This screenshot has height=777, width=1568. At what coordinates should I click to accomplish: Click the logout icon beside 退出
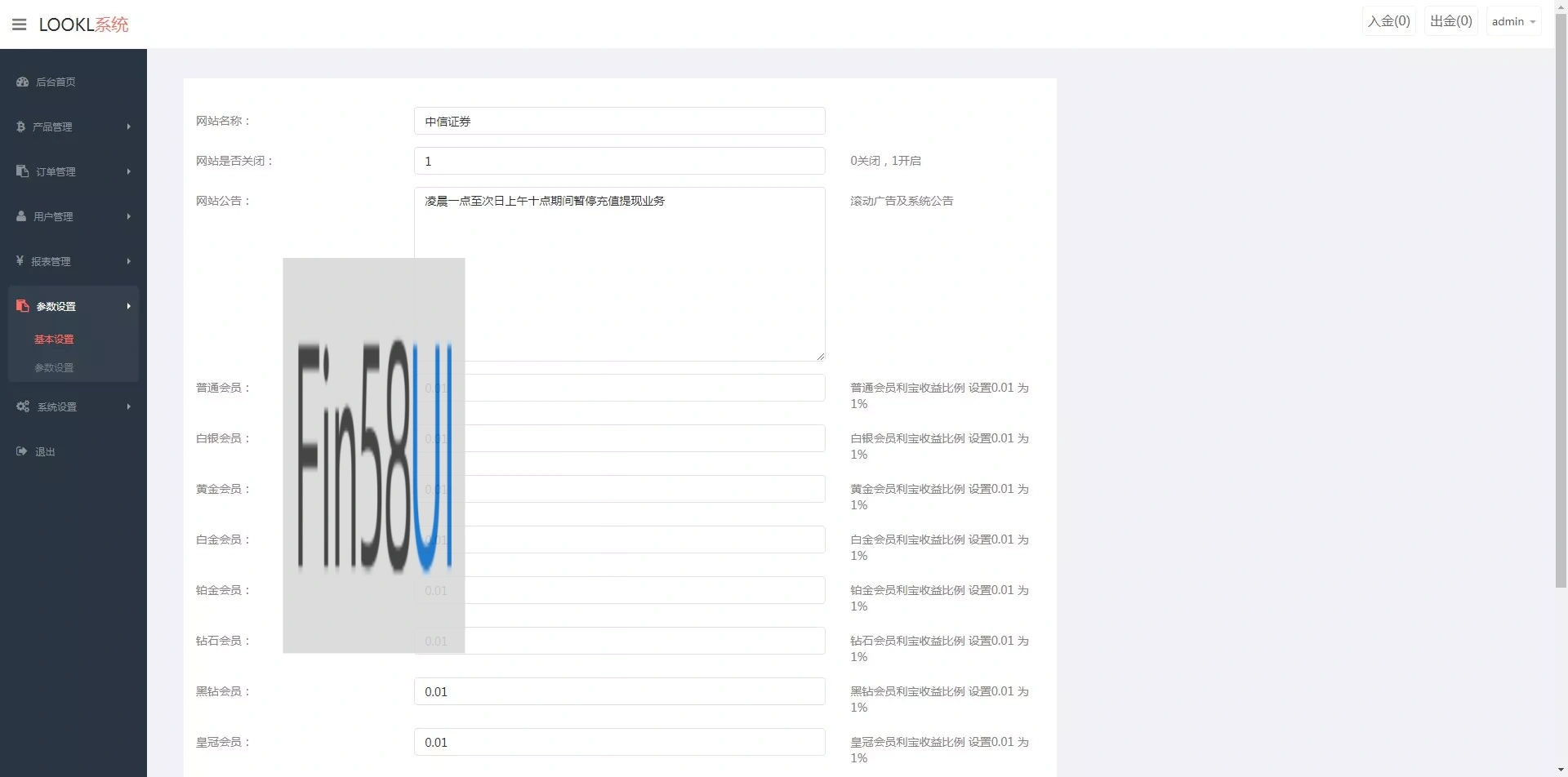[22, 451]
